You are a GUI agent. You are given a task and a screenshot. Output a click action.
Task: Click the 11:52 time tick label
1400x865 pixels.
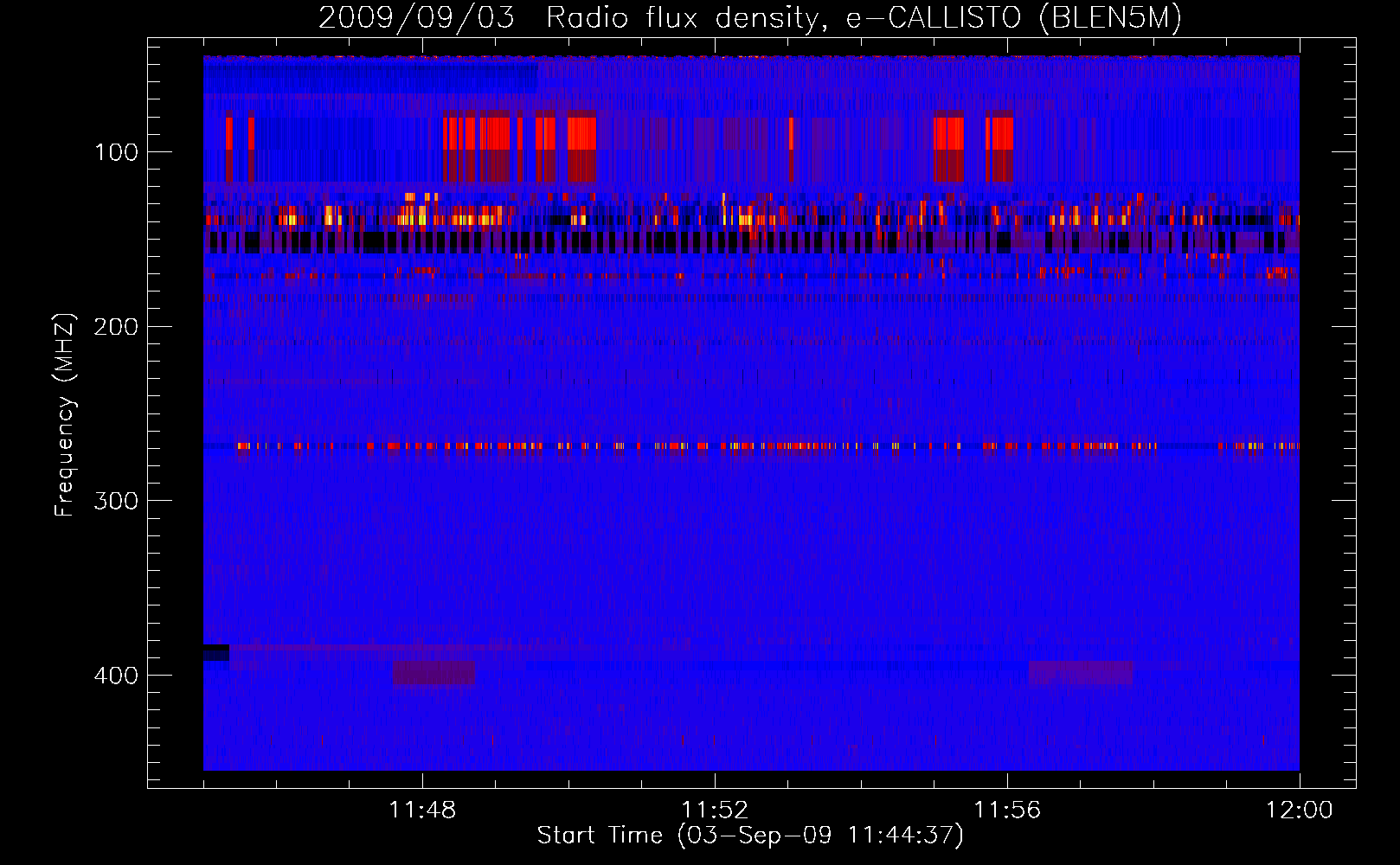tap(715, 811)
